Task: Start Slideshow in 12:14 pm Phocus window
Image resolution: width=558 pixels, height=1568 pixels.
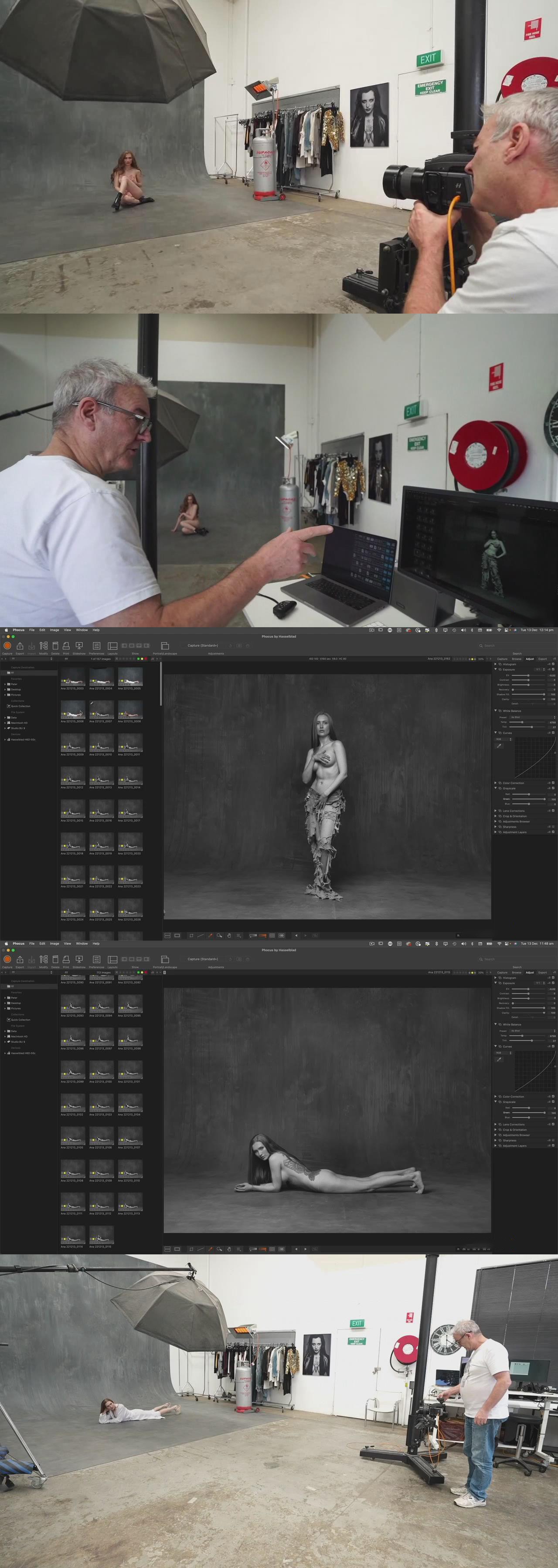Action: click(x=79, y=645)
